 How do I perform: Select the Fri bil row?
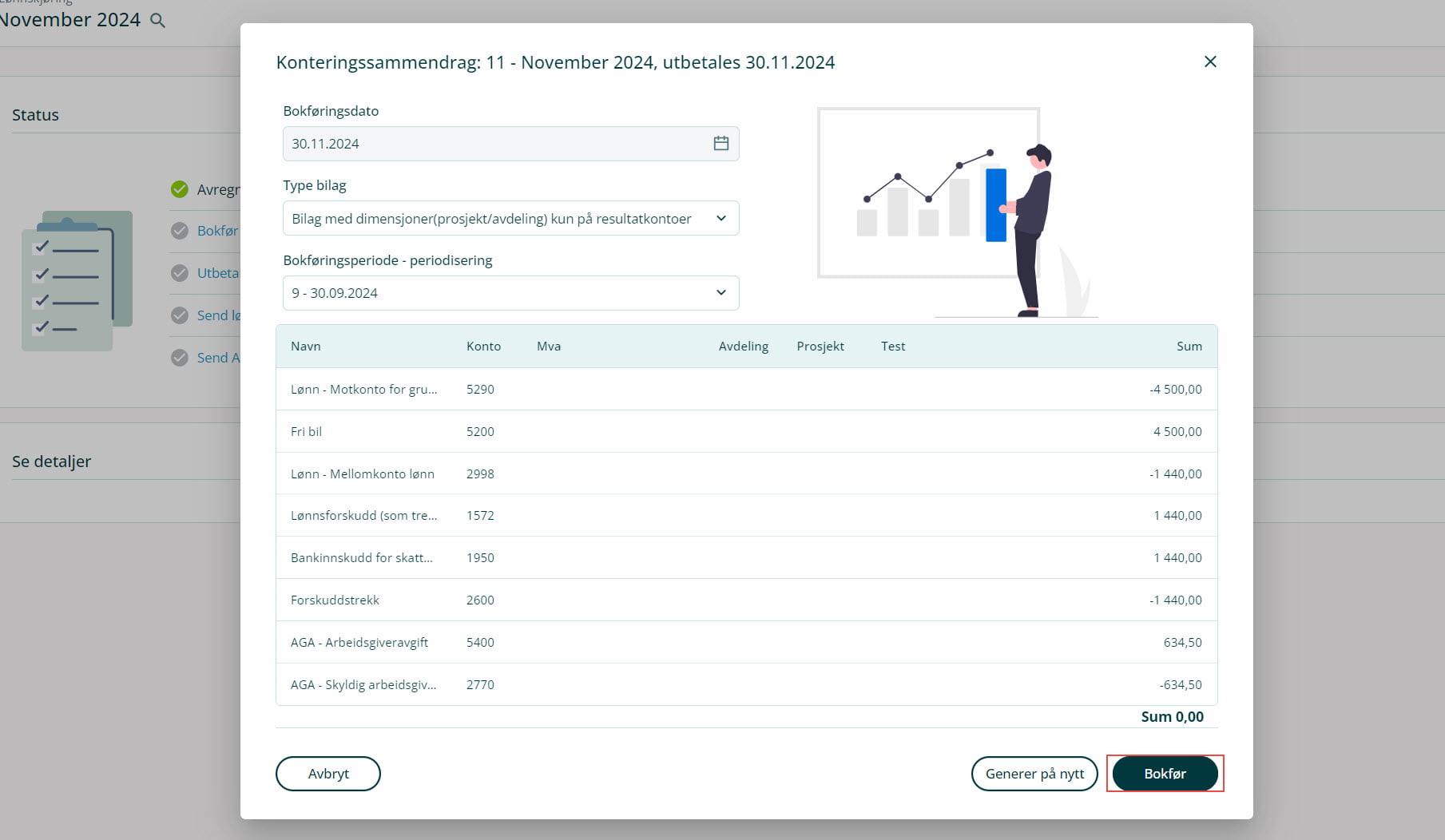[x=746, y=431]
